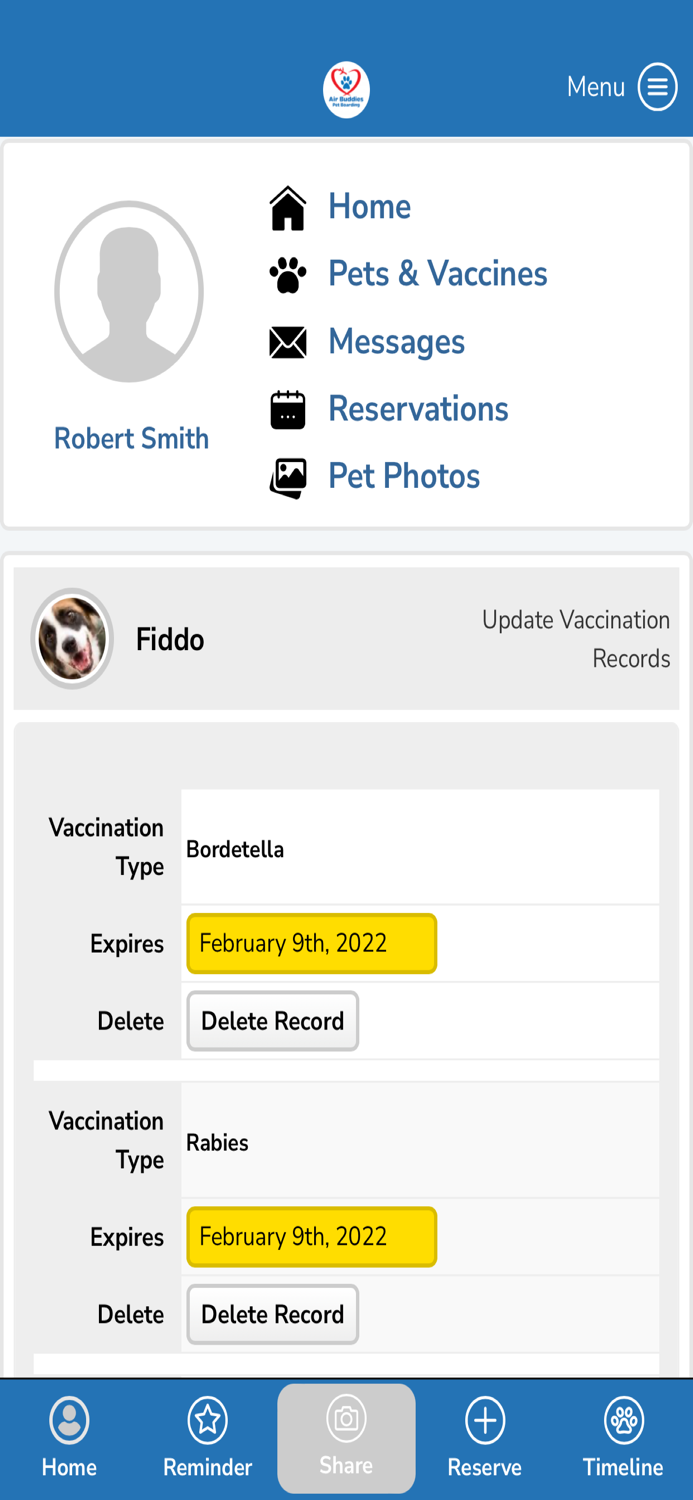Delete the Rabies vaccination record
693x1500 pixels.
[272, 1314]
